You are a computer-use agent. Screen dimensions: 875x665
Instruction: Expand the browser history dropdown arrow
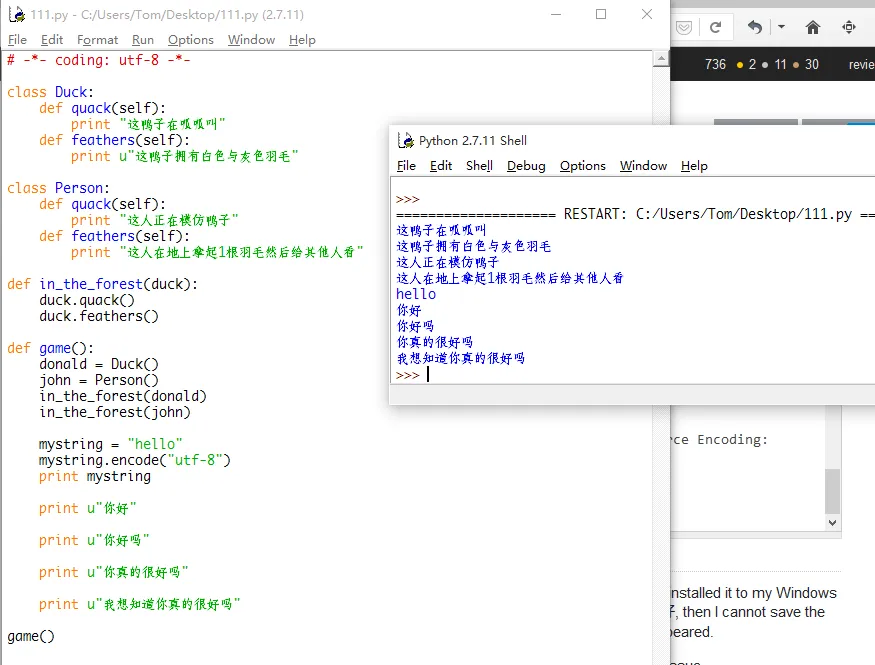[781, 26]
